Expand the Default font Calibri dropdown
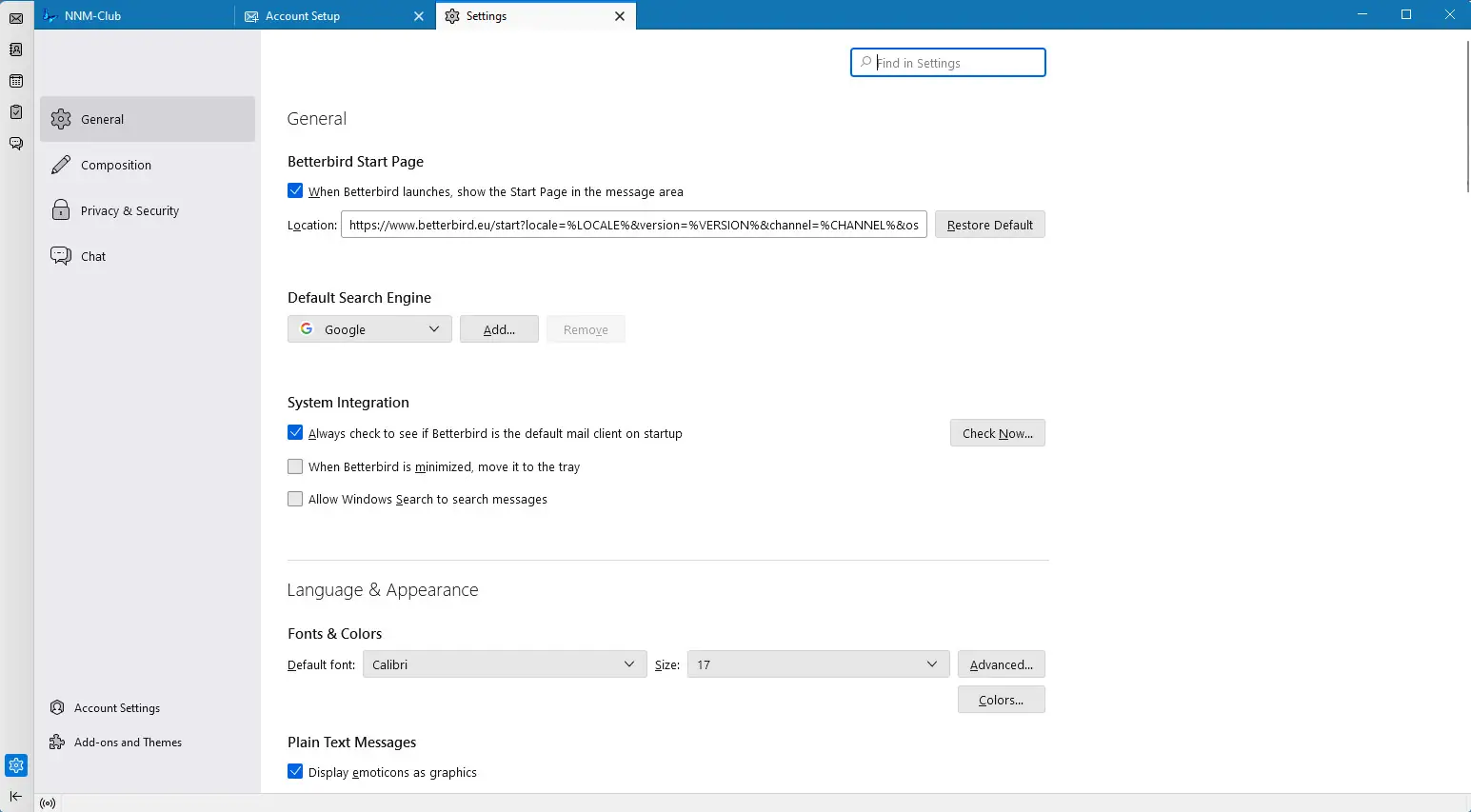This screenshot has width=1471, height=812. coord(504,664)
